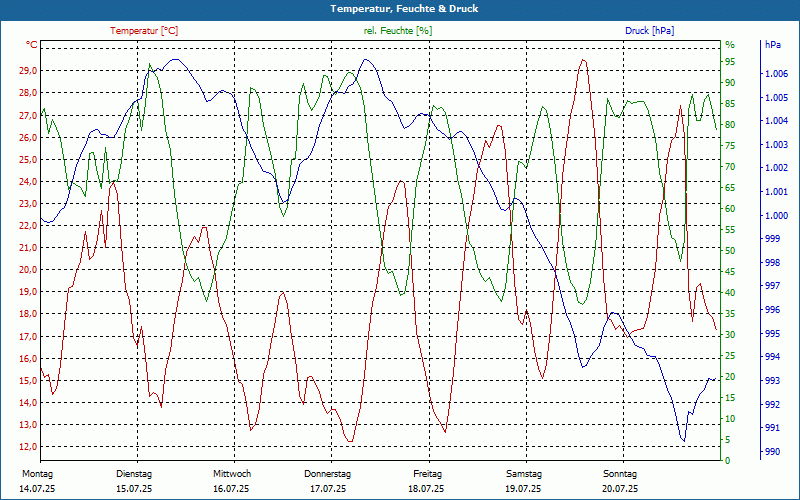Image resolution: width=800 pixels, height=500 pixels.
Task: Click the green "%" axis unit label
Action: click(730, 44)
